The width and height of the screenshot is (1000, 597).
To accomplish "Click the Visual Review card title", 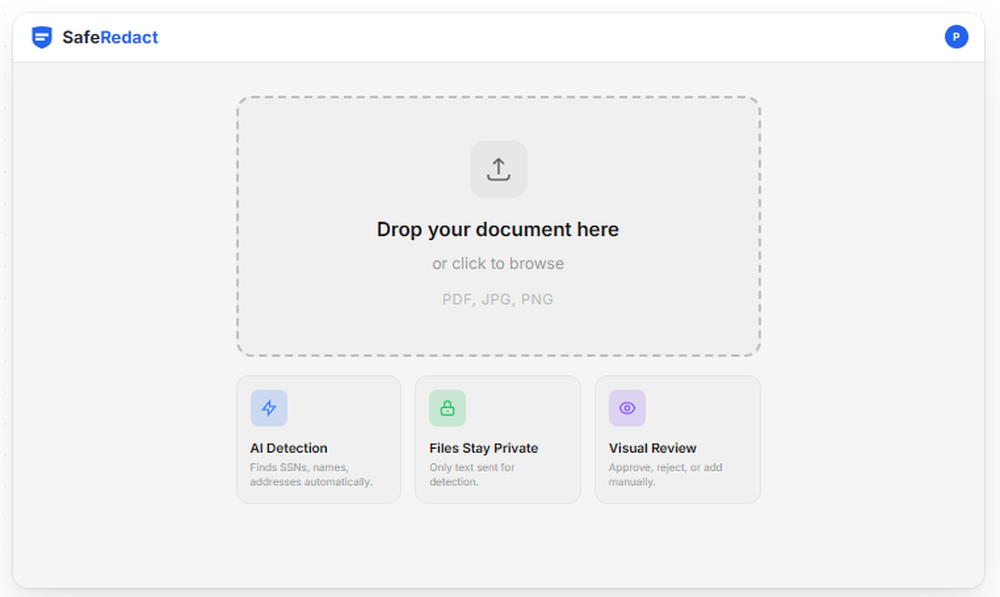I will pyautogui.click(x=652, y=448).
